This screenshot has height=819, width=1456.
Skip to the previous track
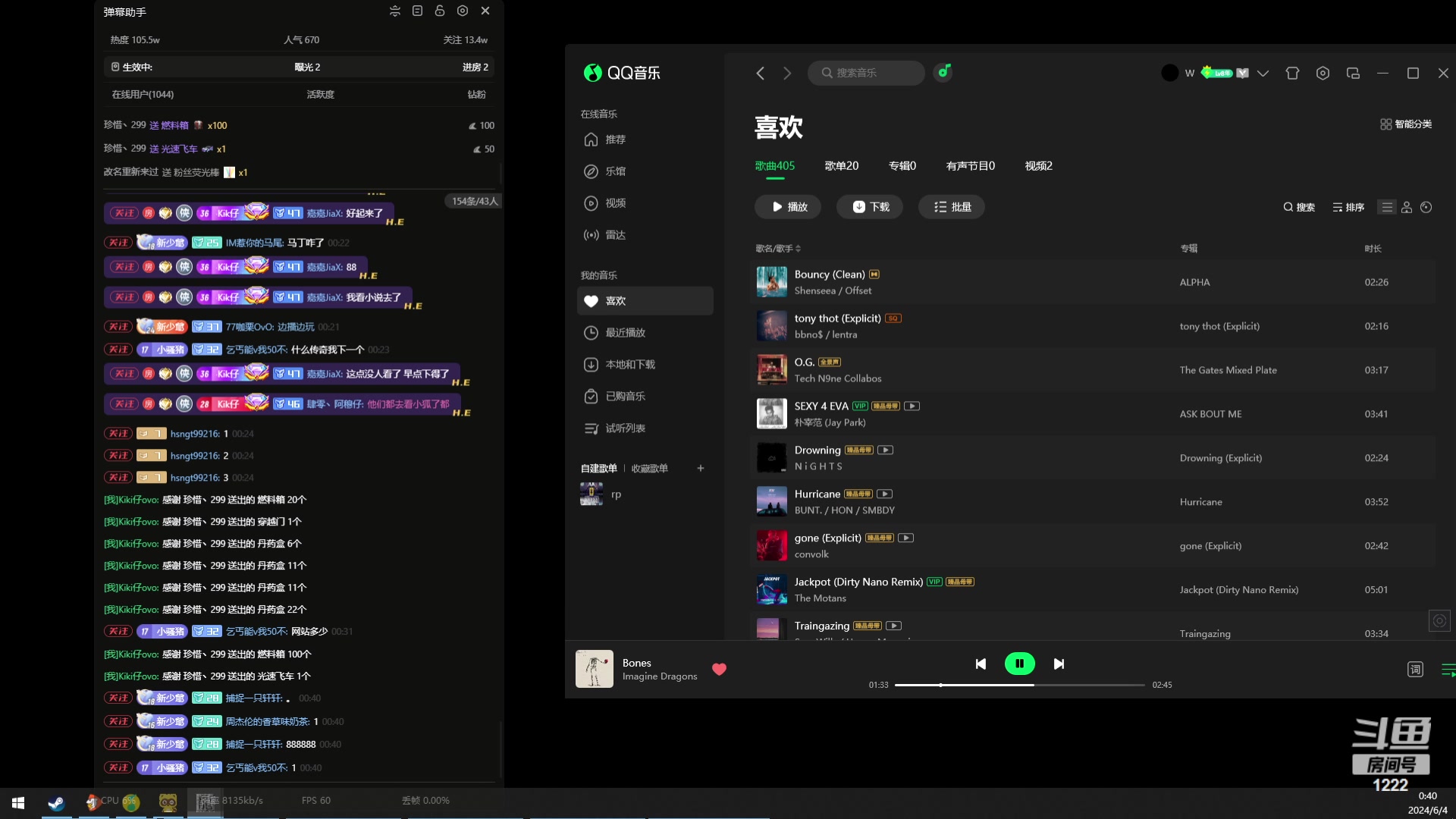click(x=981, y=664)
